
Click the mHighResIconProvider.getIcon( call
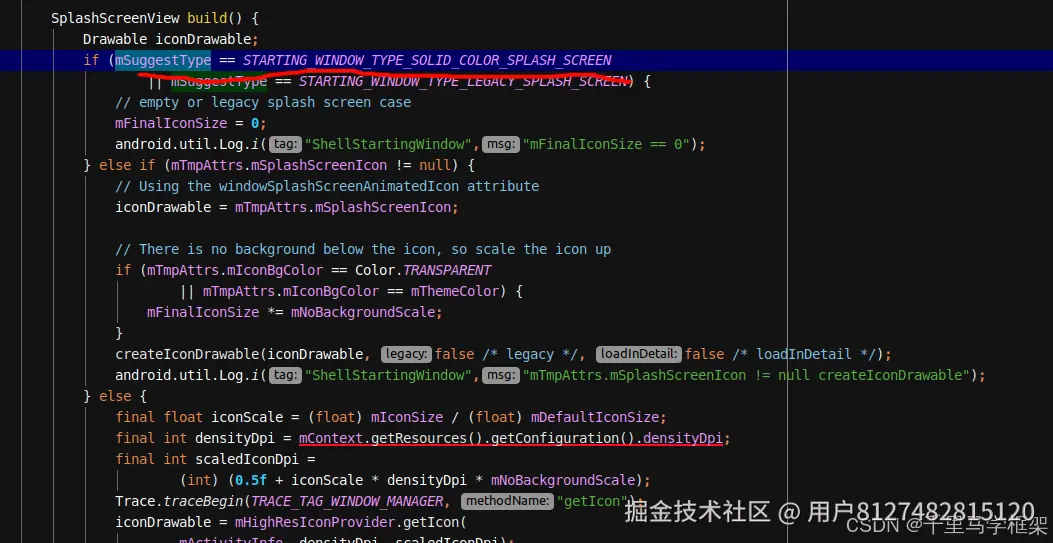point(350,522)
